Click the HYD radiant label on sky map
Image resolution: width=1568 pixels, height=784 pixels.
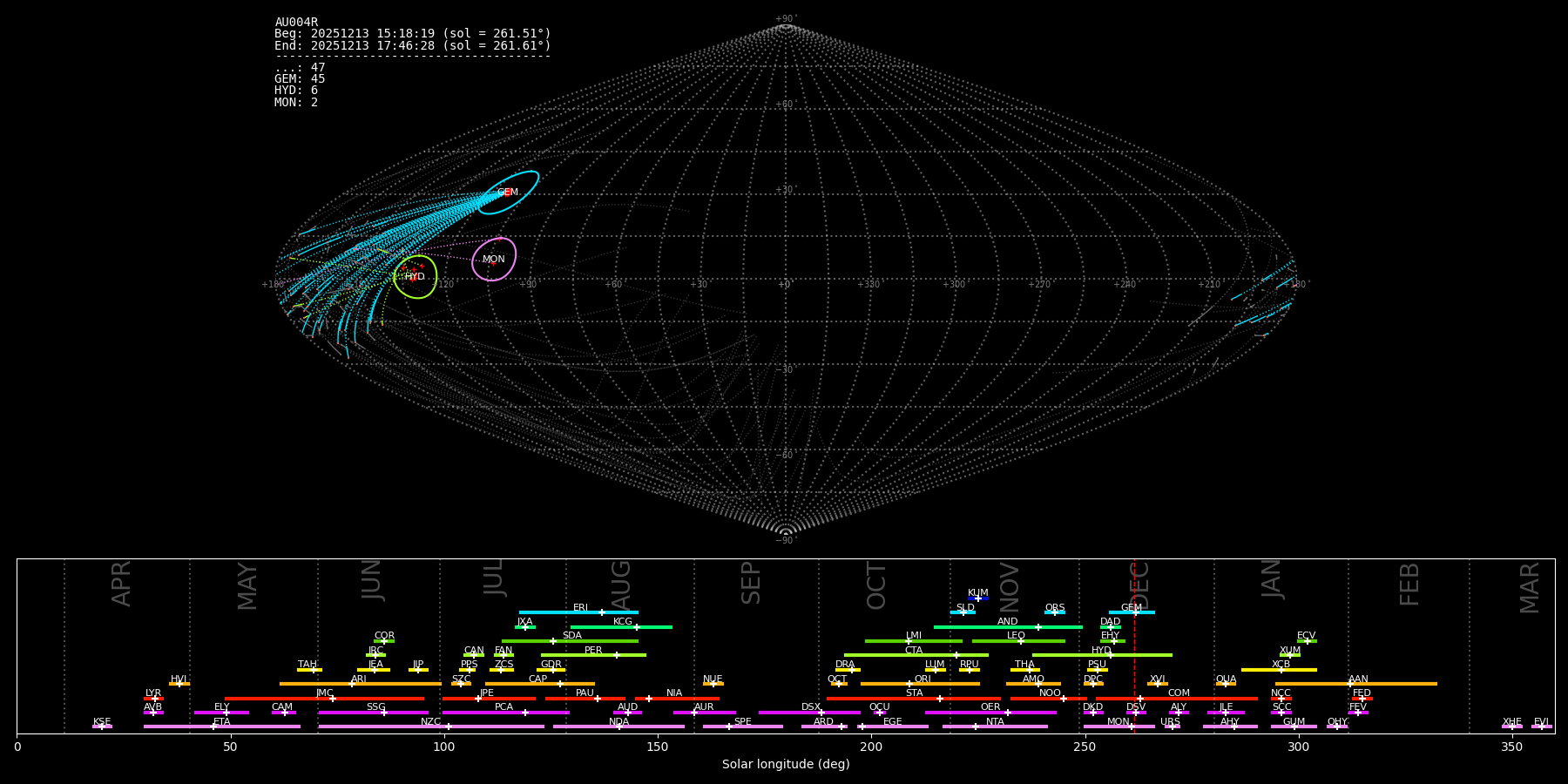point(415,277)
